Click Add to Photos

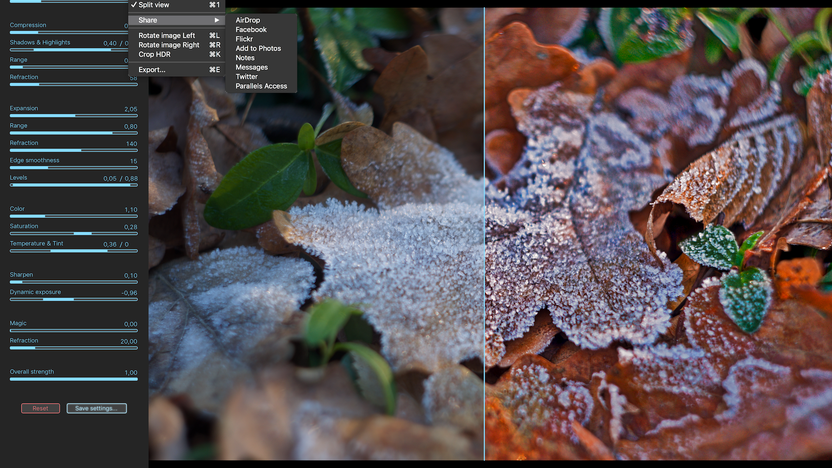point(258,48)
